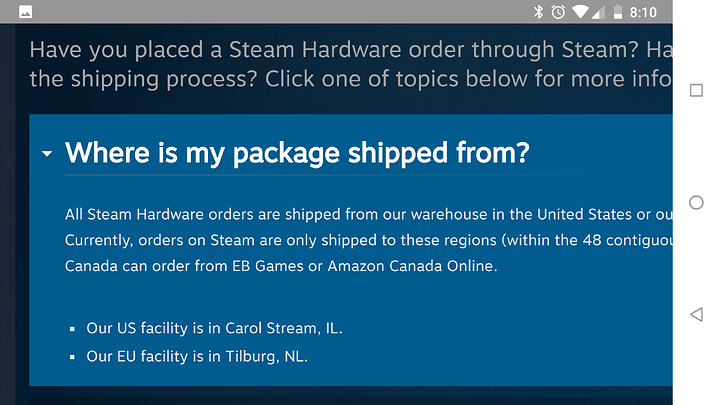The width and height of the screenshot is (720, 405).
Task: Click the first paragraph line about warehouse shipping
Action: [x=369, y=214]
